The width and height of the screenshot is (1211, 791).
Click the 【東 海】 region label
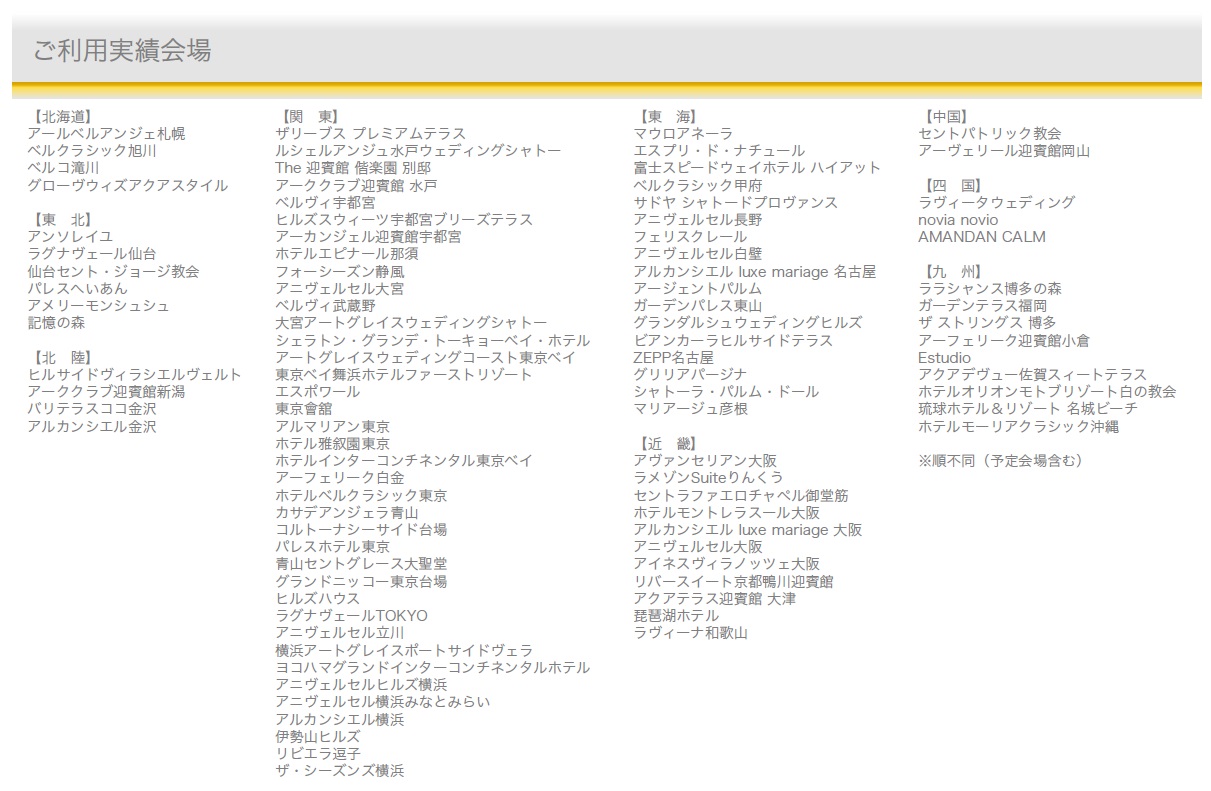(x=668, y=116)
